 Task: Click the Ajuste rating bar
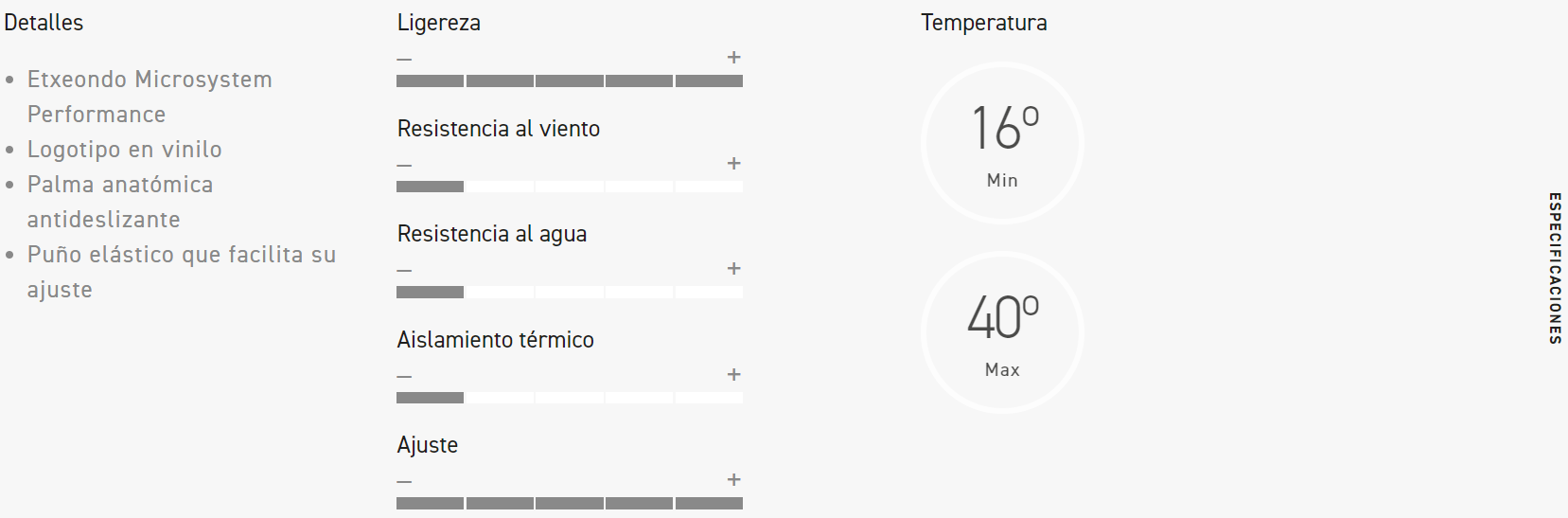click(x=570, y=504)
